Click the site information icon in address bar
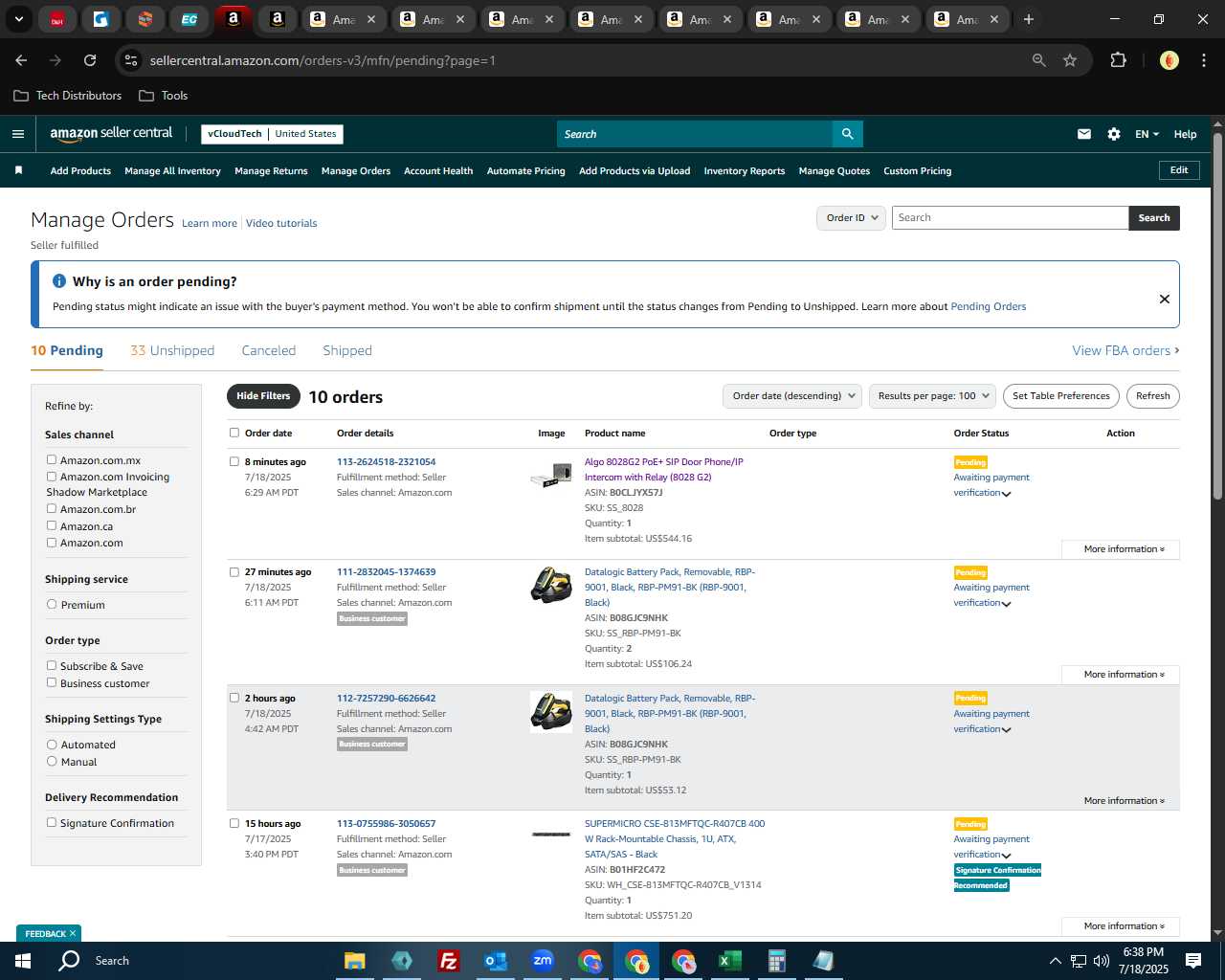This screenshot has width=1225, height=980. [132, 60]
